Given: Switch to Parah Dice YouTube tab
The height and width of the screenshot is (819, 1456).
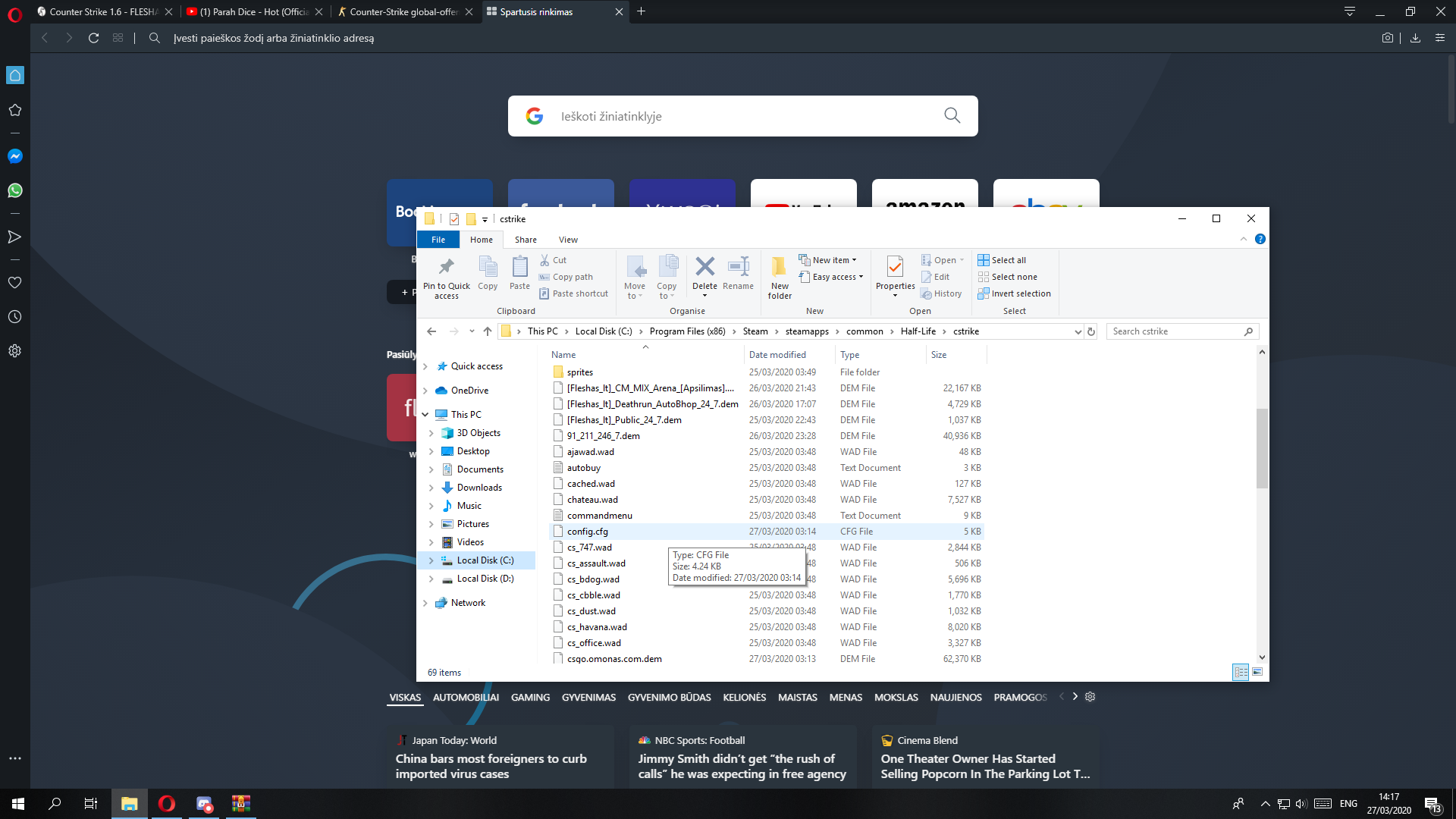Looking at the screenshot, I should click(x=255, y=11).
